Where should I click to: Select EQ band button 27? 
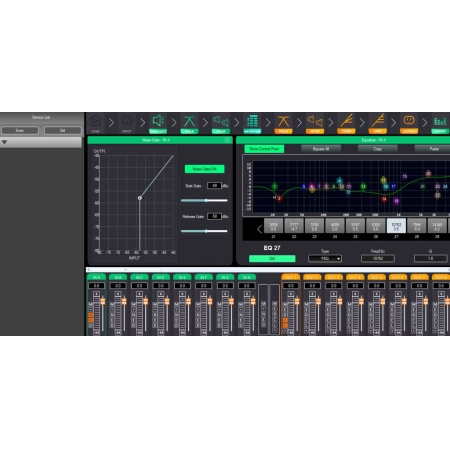coord(396,226)
